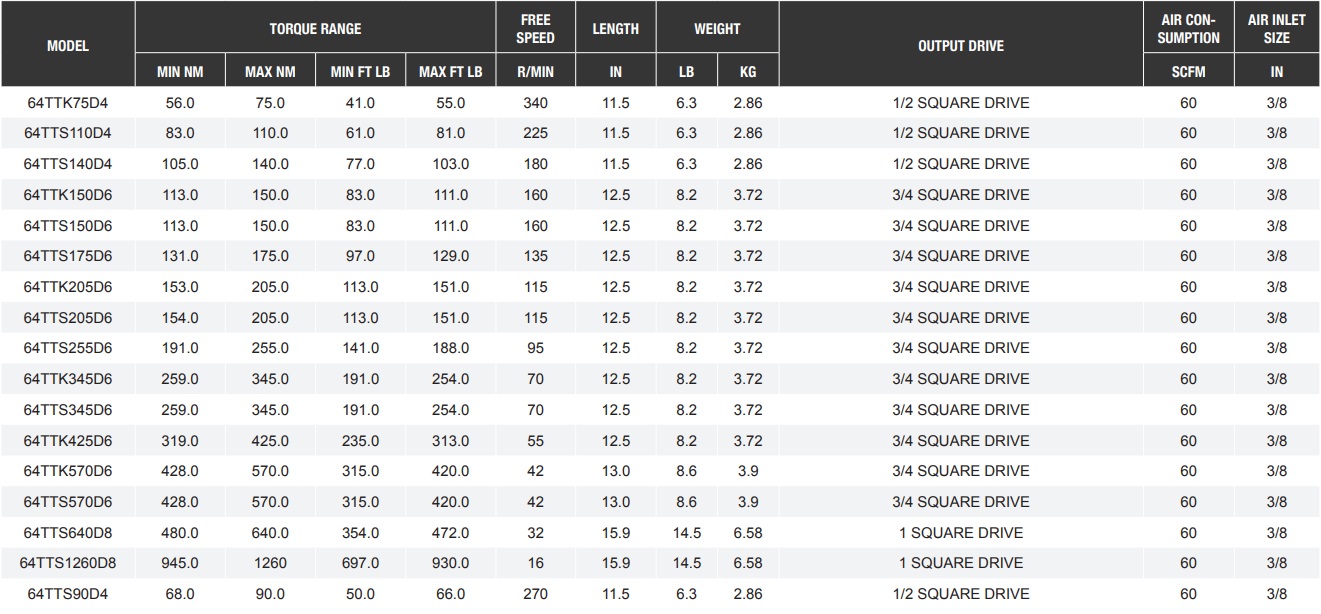Select model 64TTK425D6

68,440
